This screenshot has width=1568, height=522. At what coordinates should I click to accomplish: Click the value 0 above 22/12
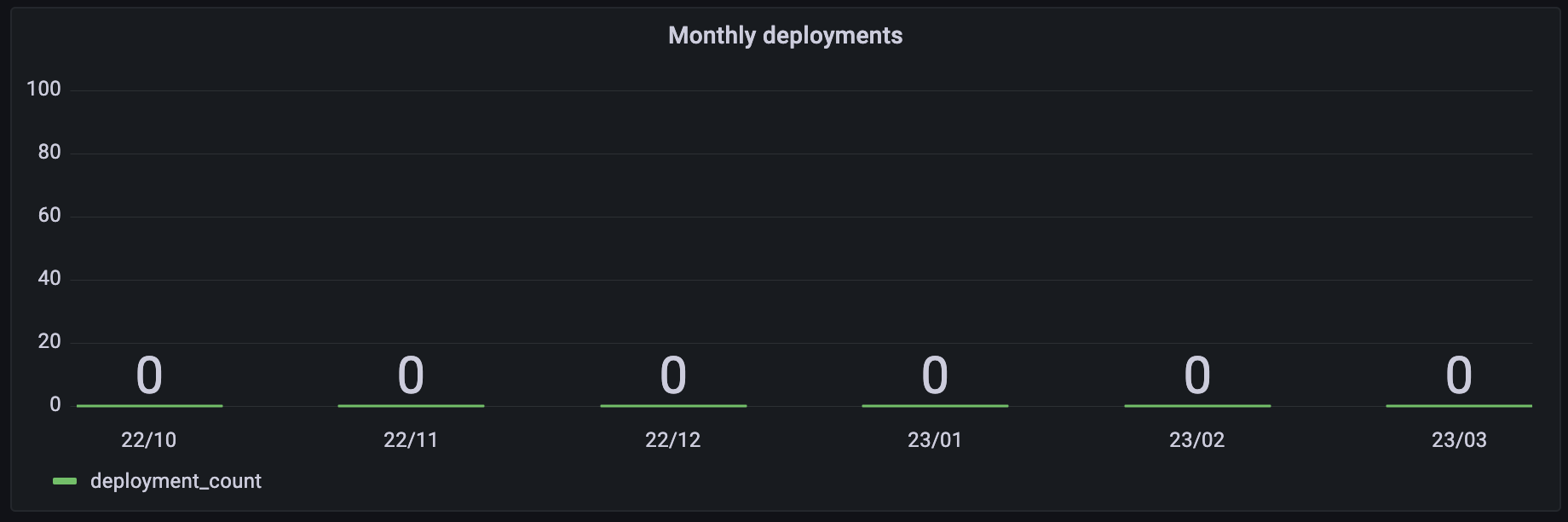click(673, 375)
